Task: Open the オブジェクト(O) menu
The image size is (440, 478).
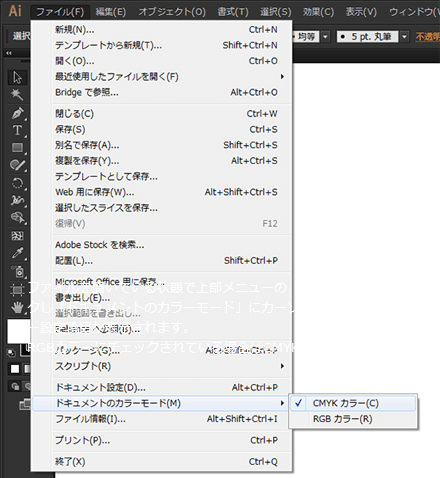Action: point(172,12)
